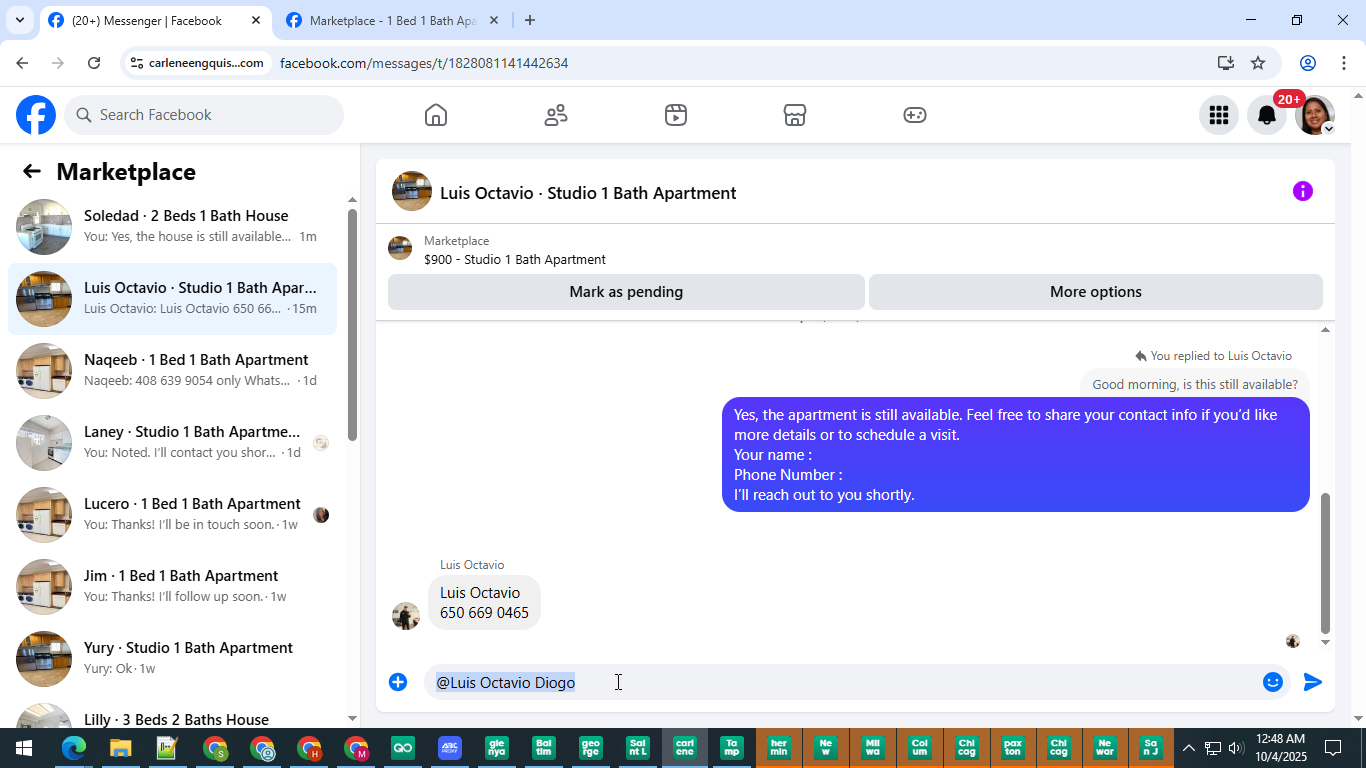Open Lilly 3 Beds 2 Baths House conversation
This screenshot has width=1366, height=768.
tap(173, 712)
